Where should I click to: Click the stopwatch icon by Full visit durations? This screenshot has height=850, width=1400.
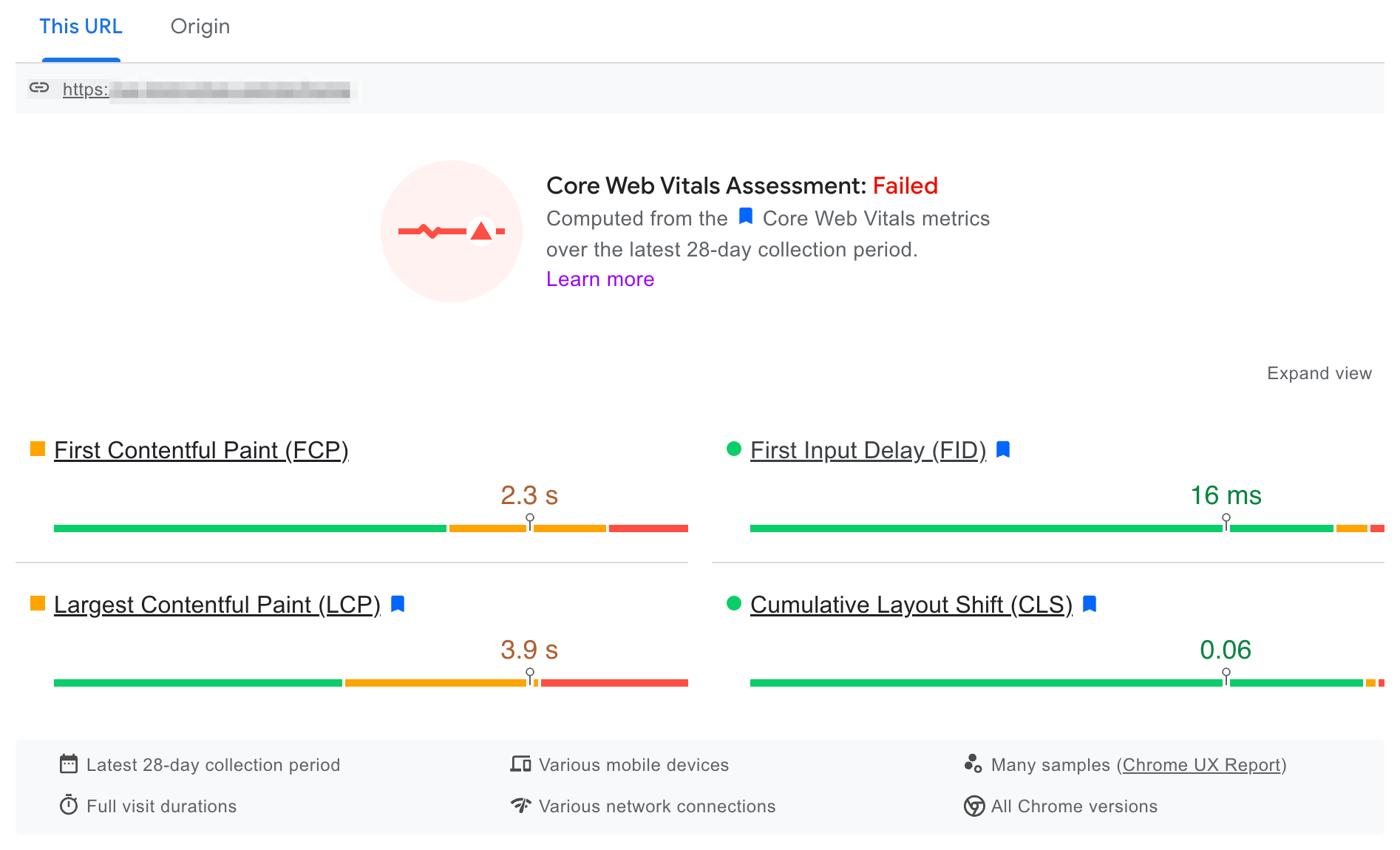tap(69, 805)
